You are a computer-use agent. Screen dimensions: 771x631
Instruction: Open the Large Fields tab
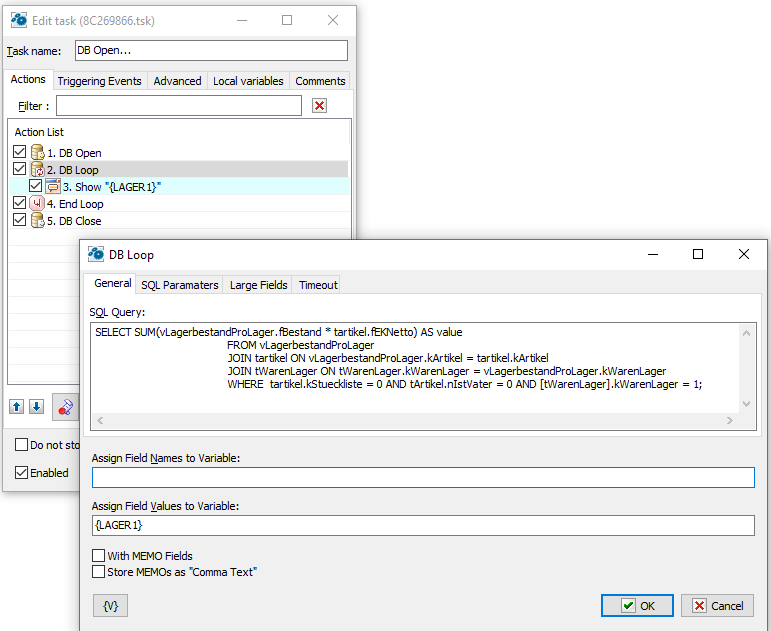258,285
